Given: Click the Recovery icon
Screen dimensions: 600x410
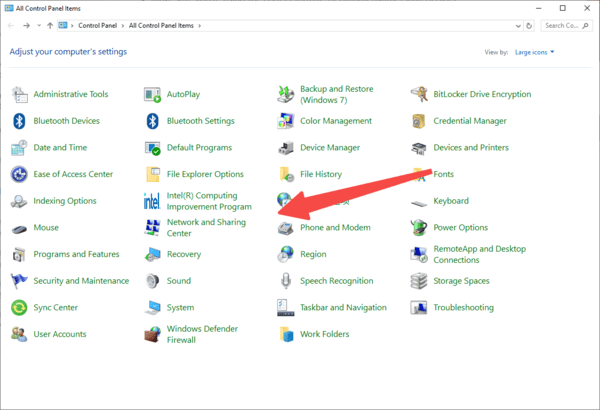Looking at the screenshot, I should 152,254.
